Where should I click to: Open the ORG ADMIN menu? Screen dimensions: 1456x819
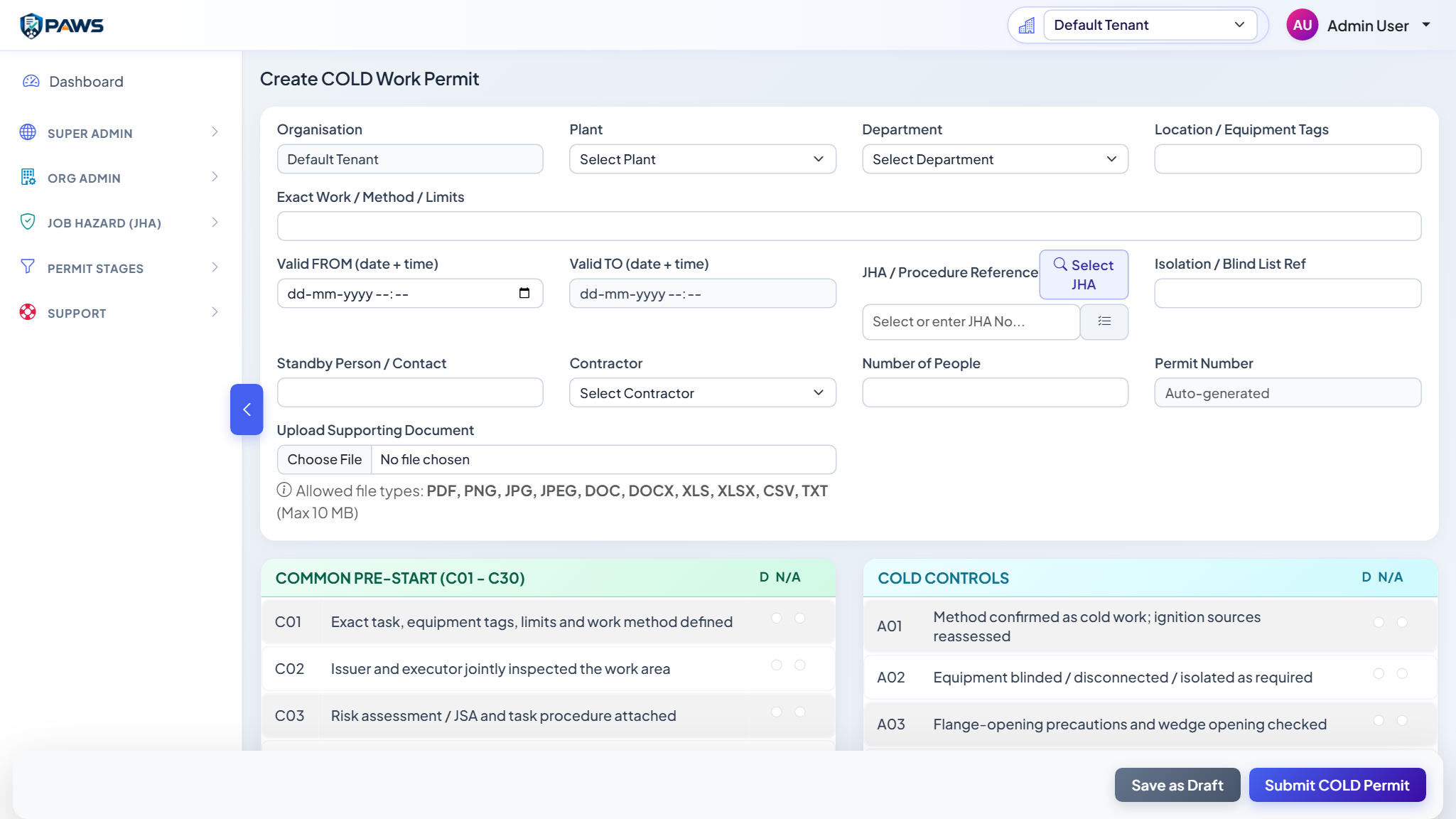pyautogui.click(x=121, y=178)
